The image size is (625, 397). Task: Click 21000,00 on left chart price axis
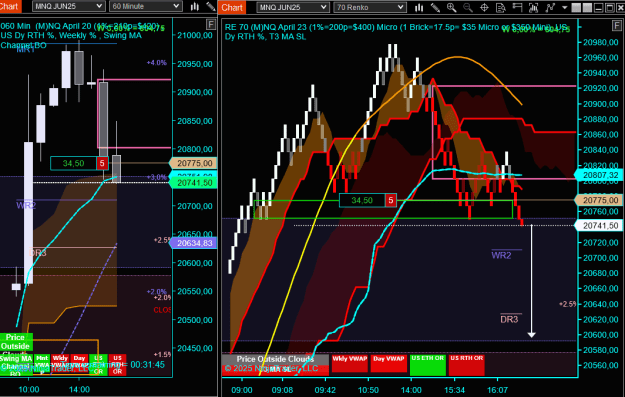point(195,35)
